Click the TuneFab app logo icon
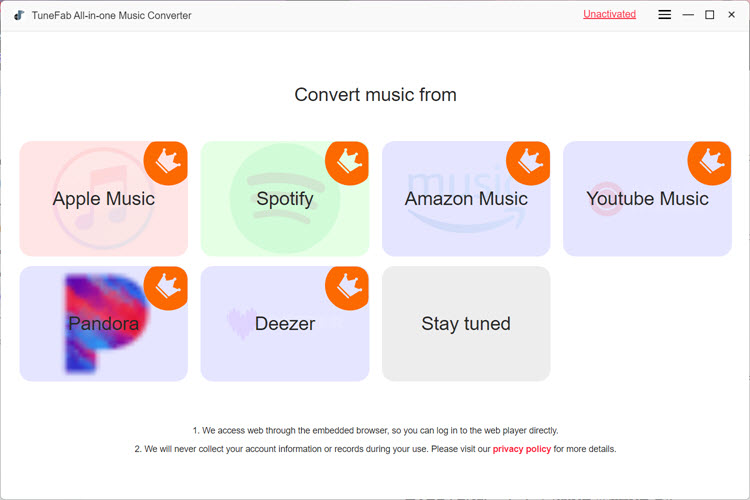Viewport: 750px width, 500px height. point(19,15)
